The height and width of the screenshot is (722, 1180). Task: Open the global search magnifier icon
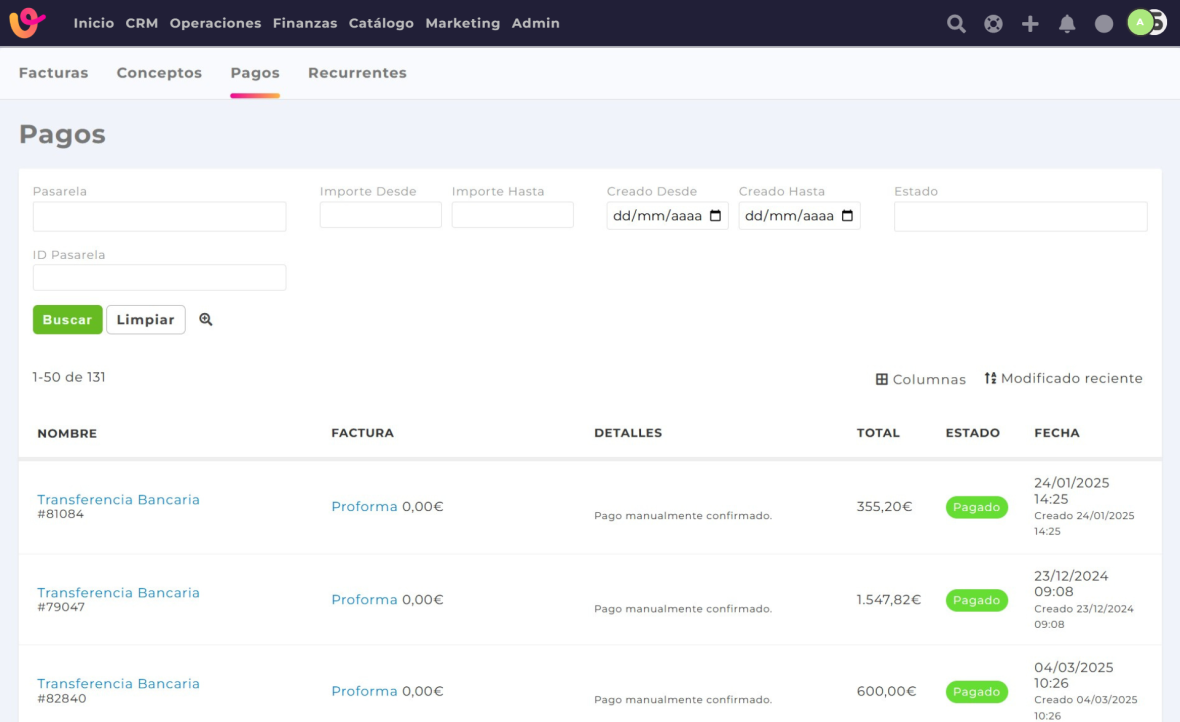pos(956,24)
